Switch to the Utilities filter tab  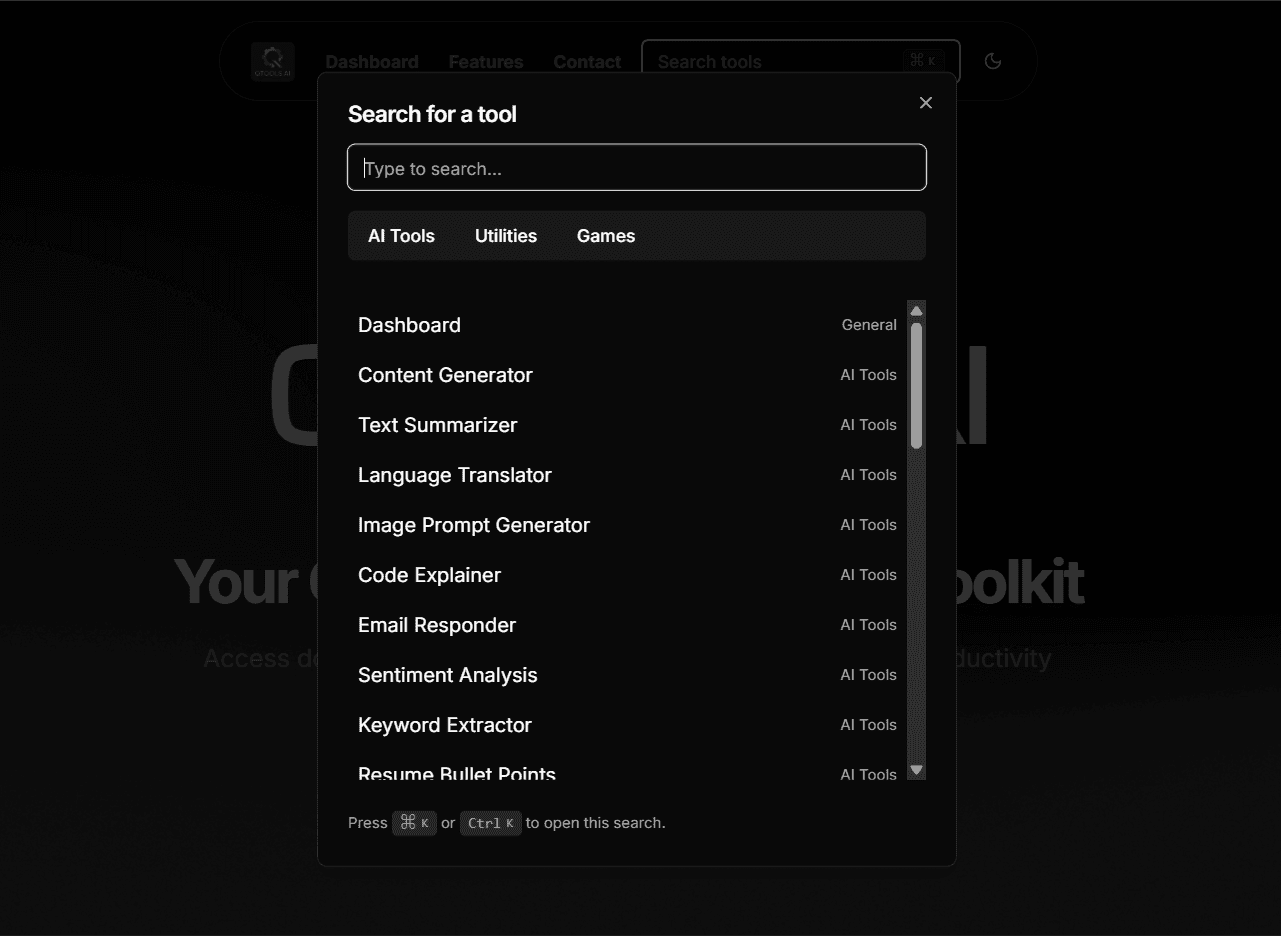point(506,236)
